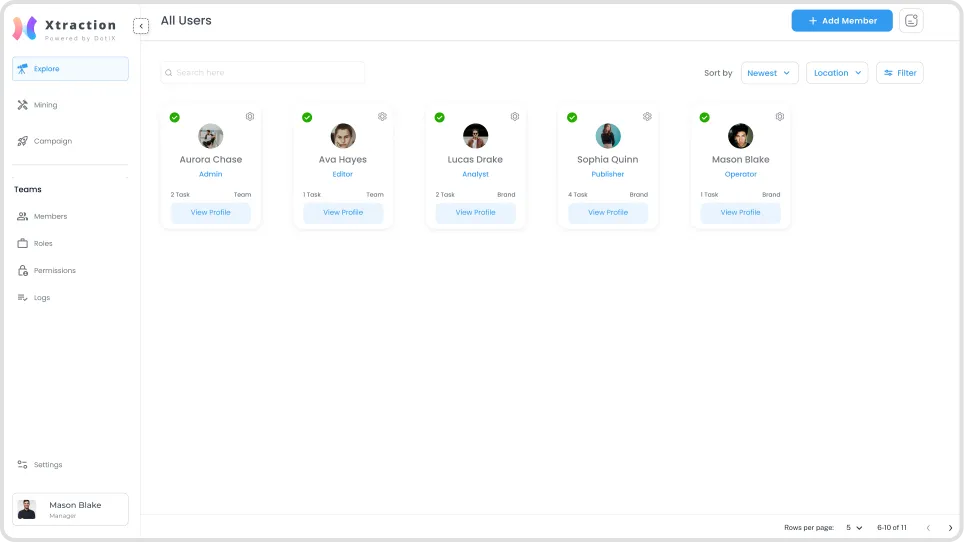Click the Members people icon

pos(23,216)
